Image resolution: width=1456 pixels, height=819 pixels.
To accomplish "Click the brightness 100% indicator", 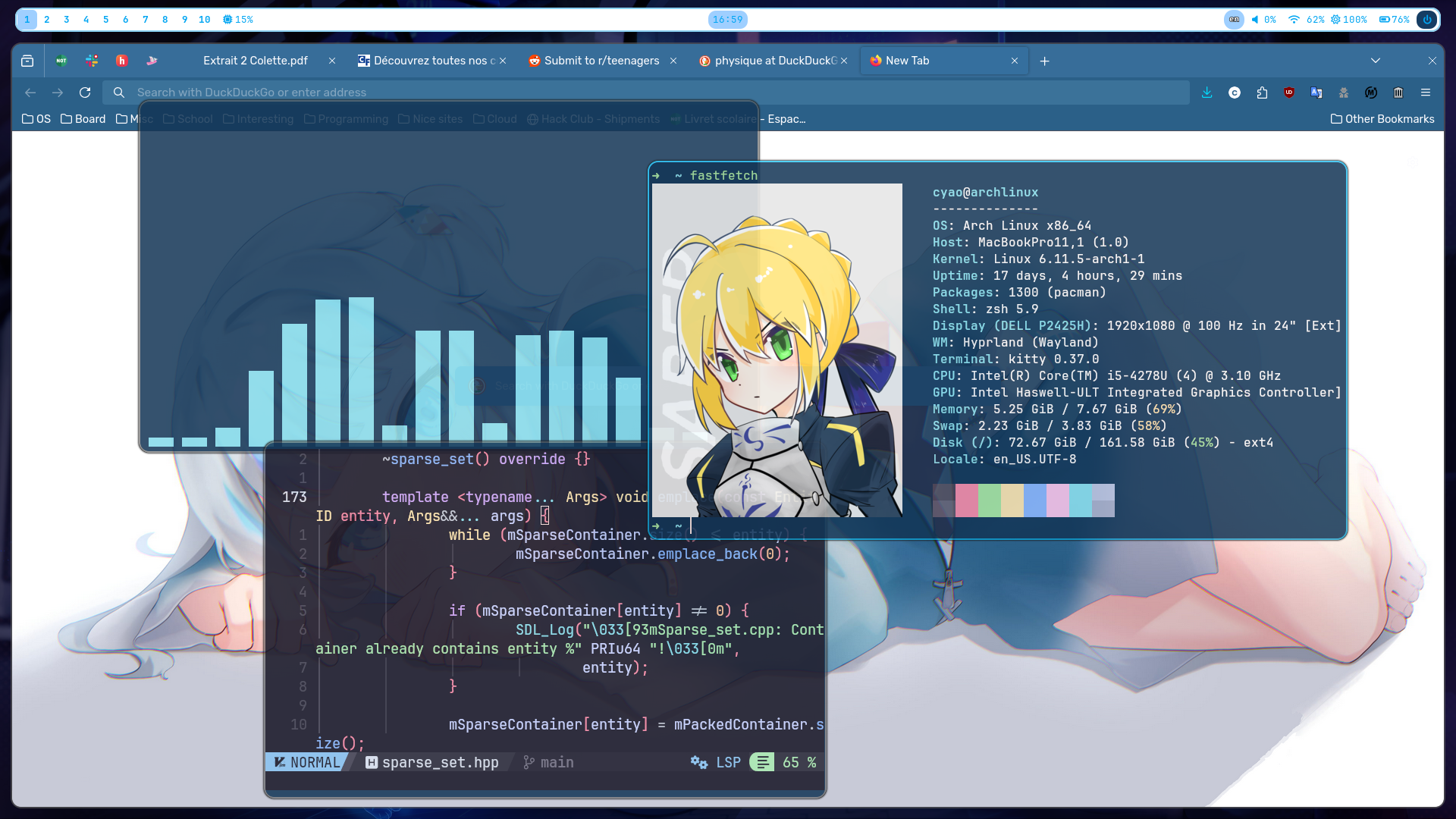I will pyautogui.click(x=1348, y=20).
